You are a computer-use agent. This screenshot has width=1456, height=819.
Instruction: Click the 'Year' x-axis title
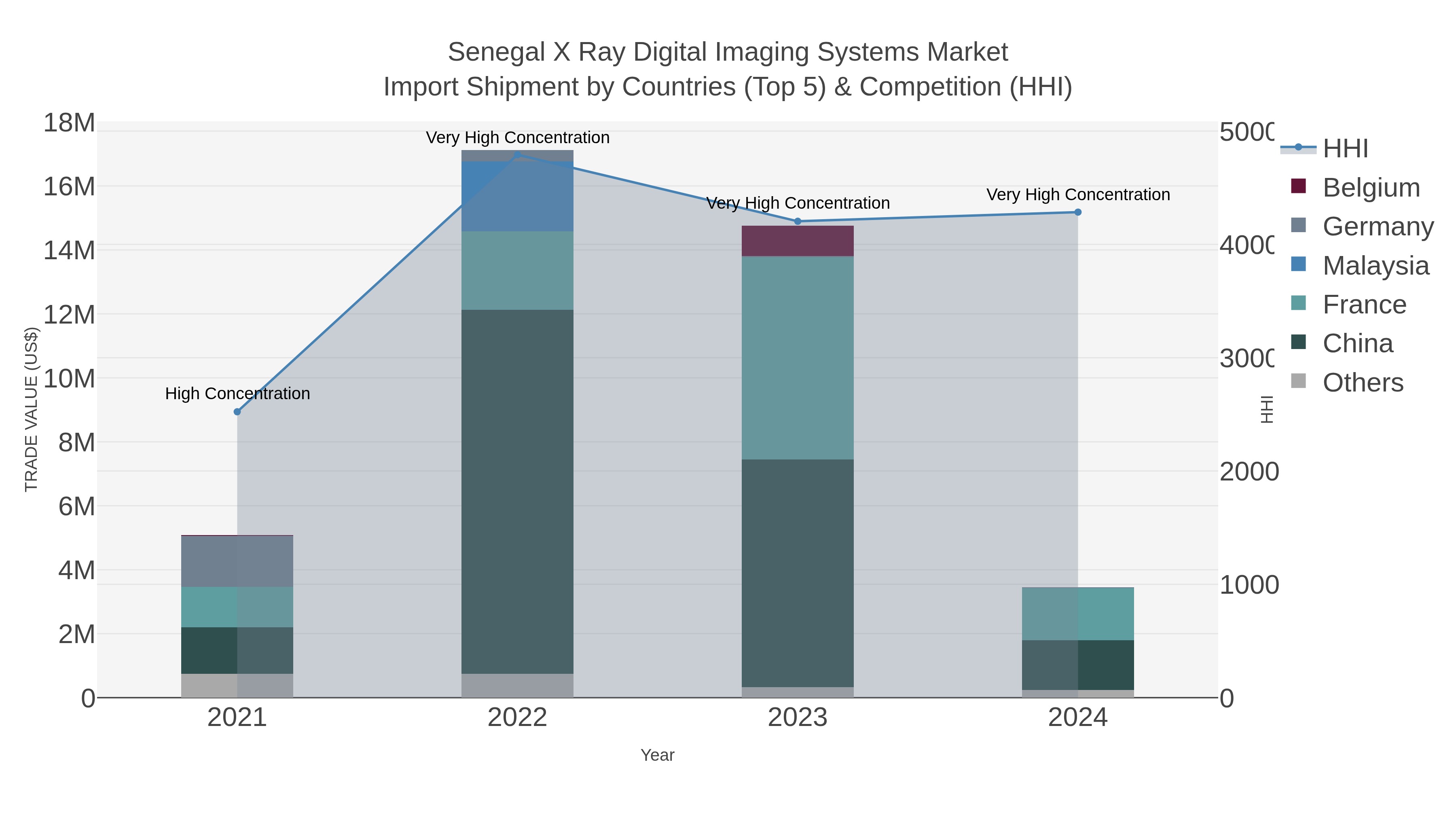(x=657, y=755)
